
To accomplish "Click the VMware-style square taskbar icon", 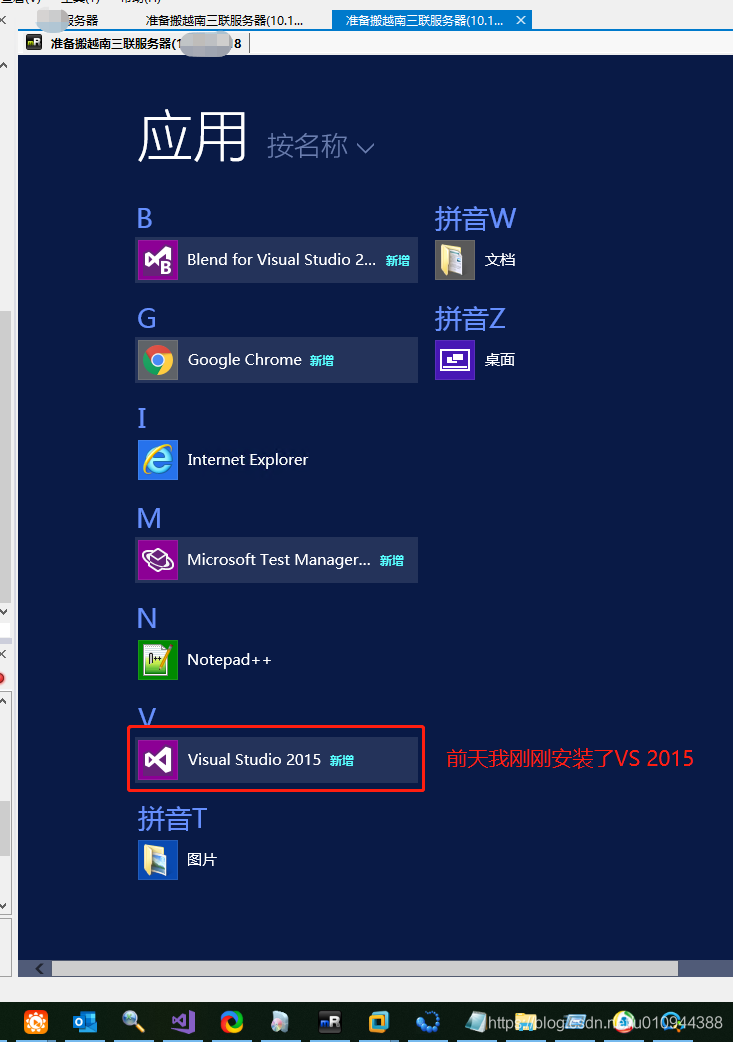I will (379, 1021).
